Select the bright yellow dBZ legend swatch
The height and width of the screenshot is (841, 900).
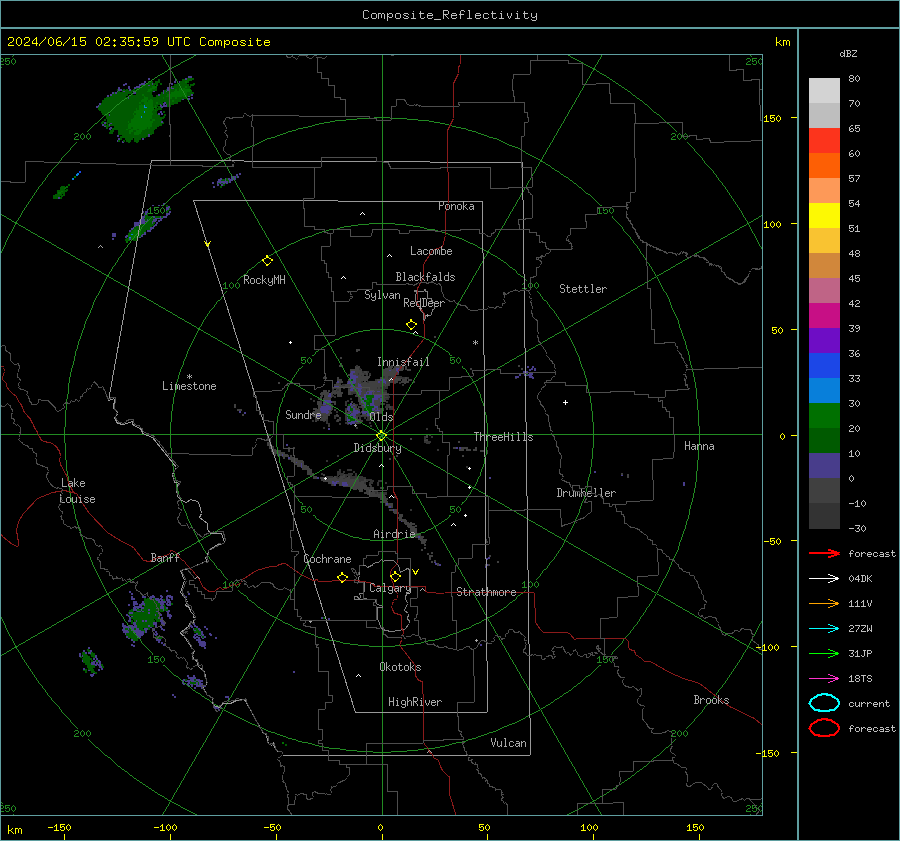824,215
